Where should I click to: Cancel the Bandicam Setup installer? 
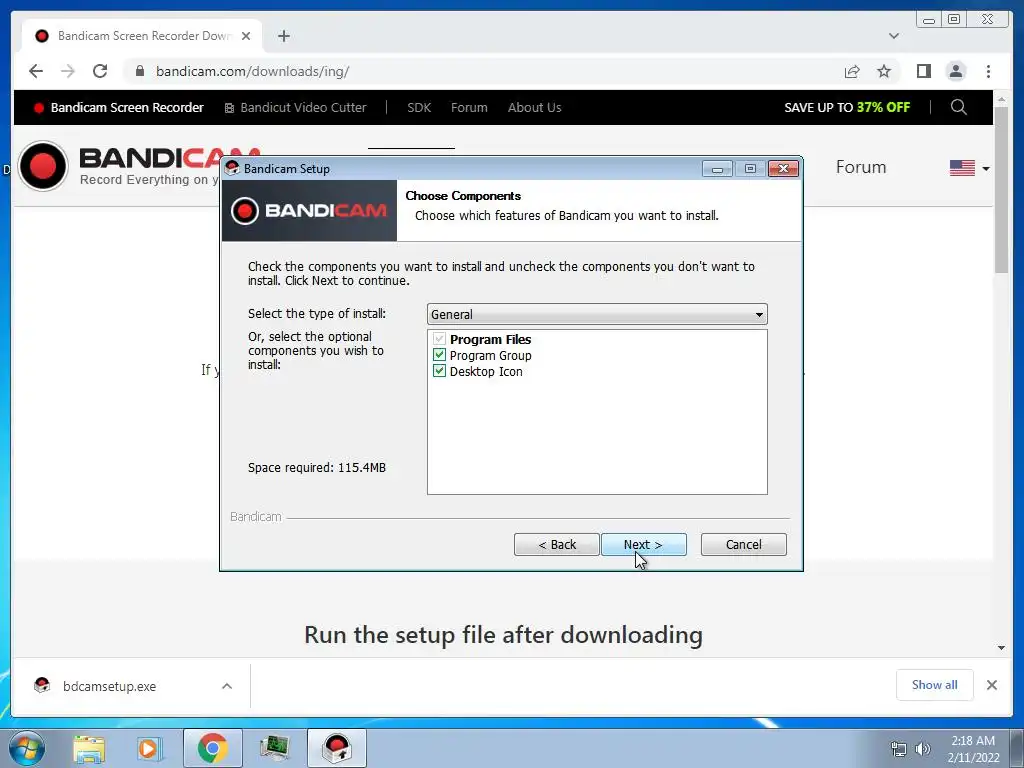743,545
